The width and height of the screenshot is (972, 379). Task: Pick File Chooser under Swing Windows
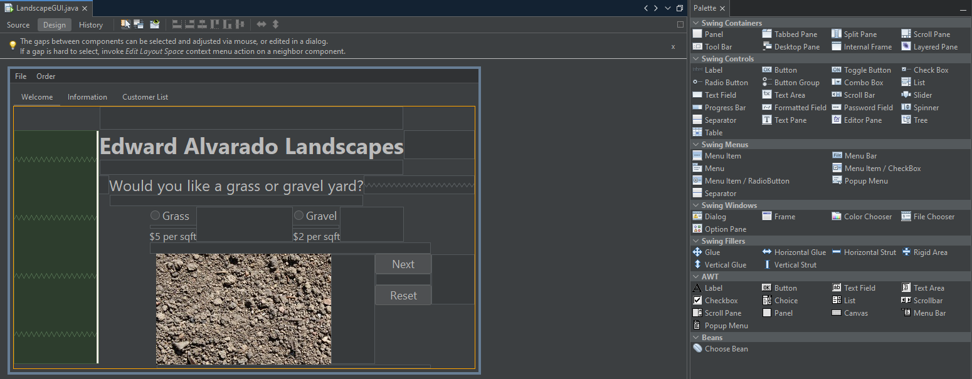[928, 216]
